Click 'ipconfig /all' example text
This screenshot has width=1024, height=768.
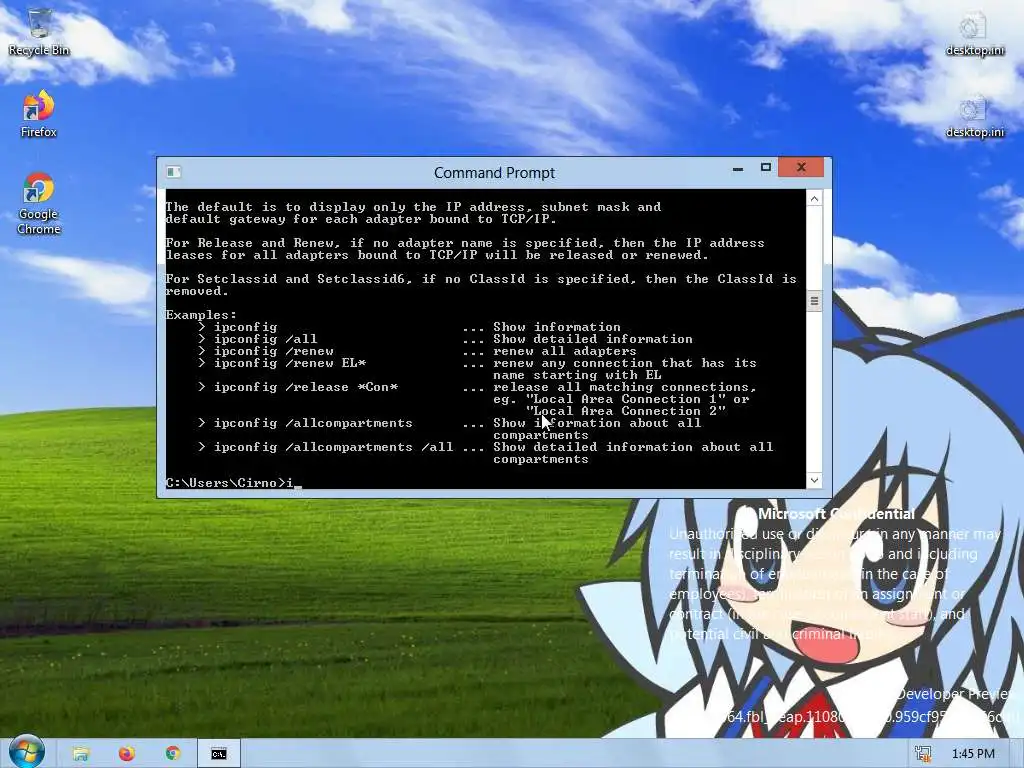265,339
